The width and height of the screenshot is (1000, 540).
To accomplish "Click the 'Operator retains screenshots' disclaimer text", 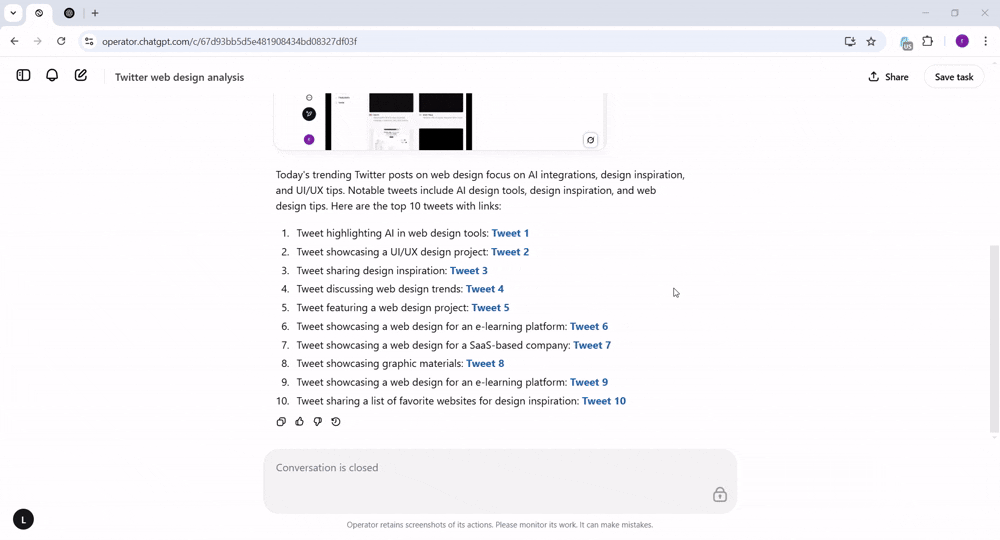I will click(500, 525).
